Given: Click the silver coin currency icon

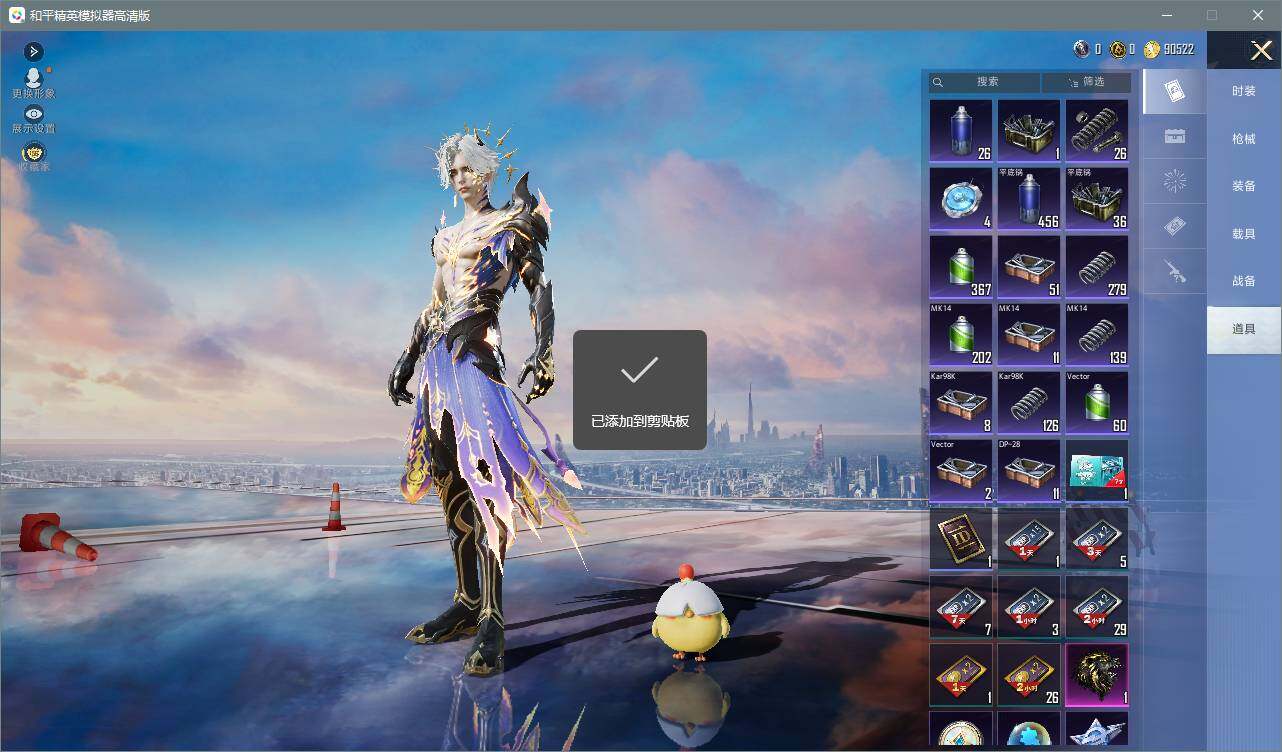Looking at the screenshot, I should point(1081,49).
